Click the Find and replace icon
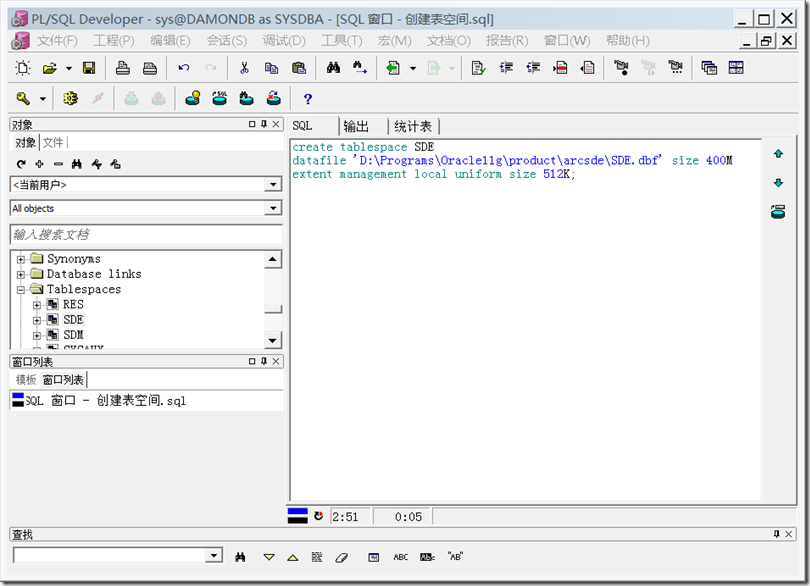Screen dimensions: 810x586 360,68
